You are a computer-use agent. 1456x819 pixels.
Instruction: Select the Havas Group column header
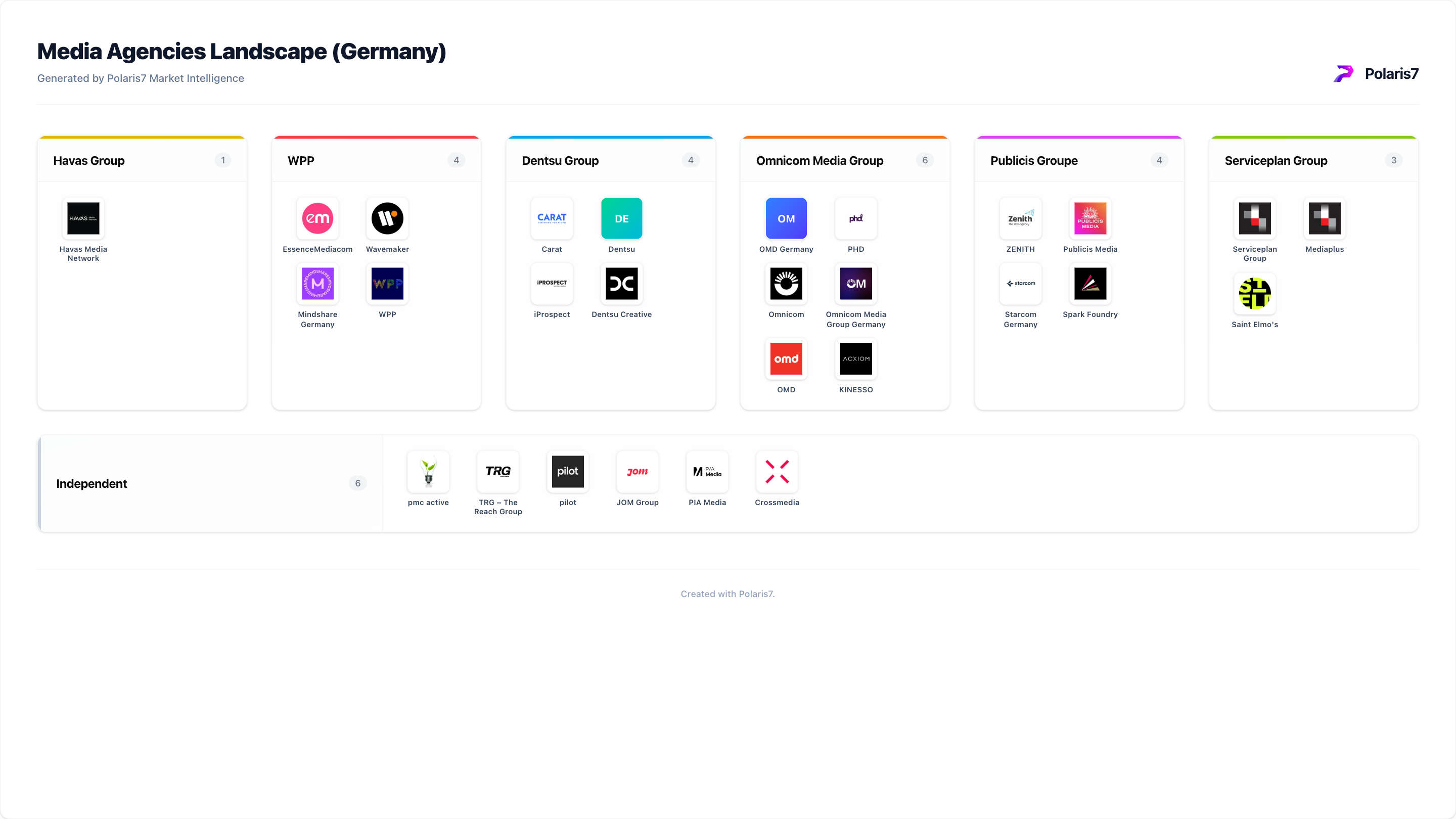point(89,161)
